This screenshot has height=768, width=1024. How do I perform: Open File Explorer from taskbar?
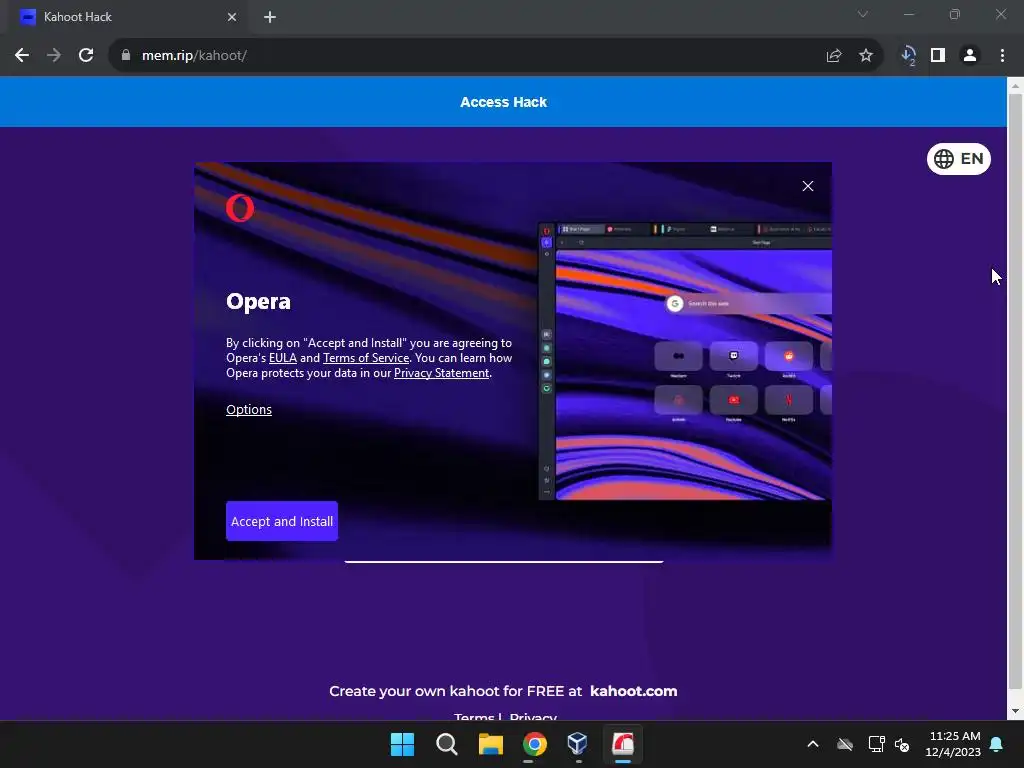(x=490, y=744)
